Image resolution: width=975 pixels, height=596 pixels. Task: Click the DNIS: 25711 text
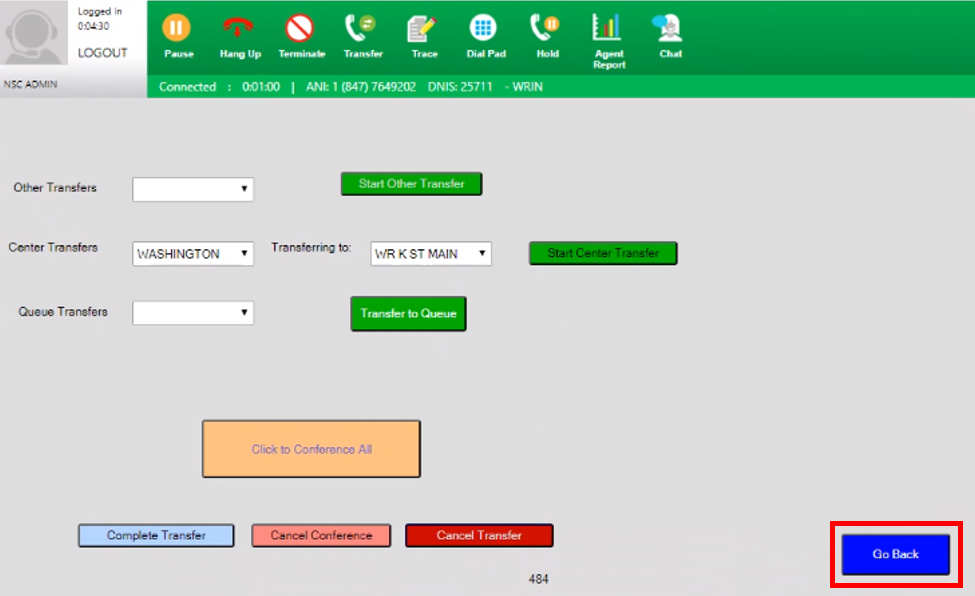(x=460, y=87)
